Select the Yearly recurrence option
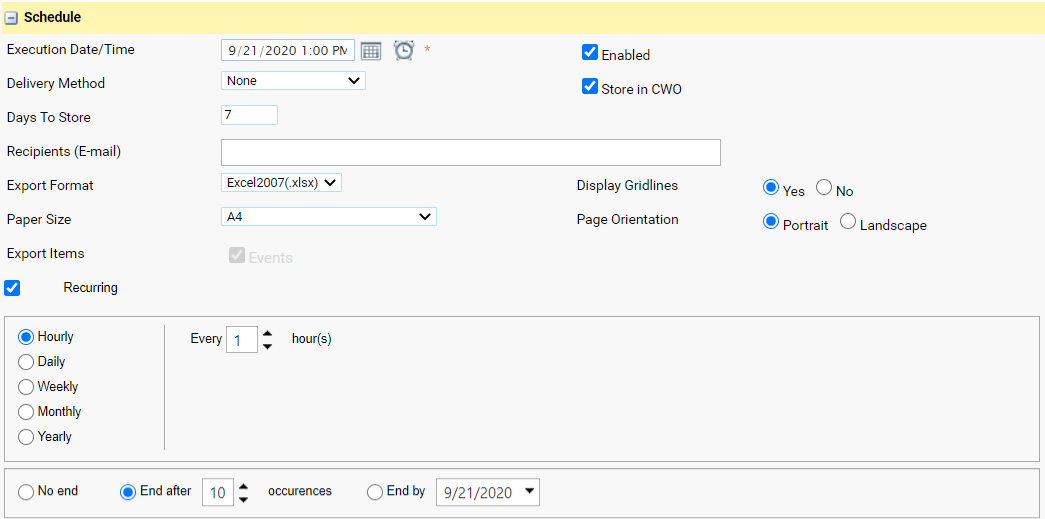This screenshot has height=519, width=1045. (x=26, y=438)
